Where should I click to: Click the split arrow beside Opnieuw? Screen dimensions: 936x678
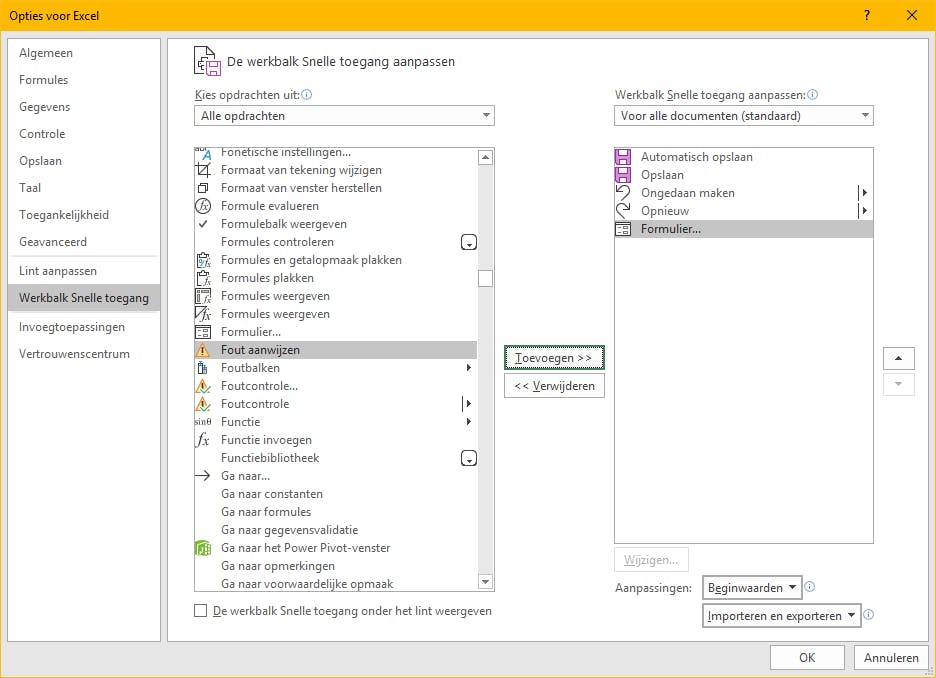coord(864,211)
